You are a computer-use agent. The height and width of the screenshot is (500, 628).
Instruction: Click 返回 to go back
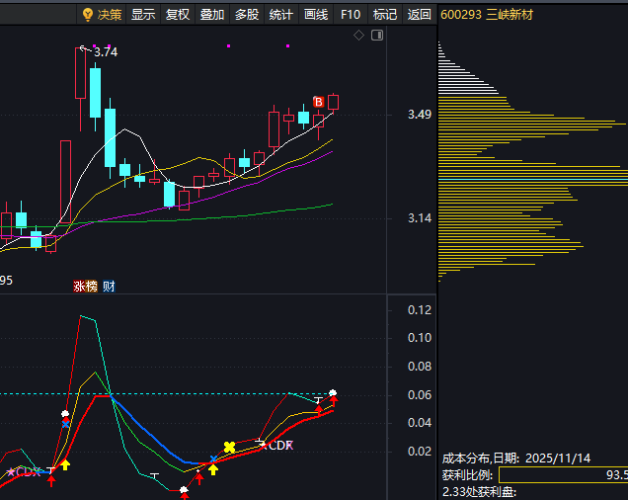pos(419,14)
